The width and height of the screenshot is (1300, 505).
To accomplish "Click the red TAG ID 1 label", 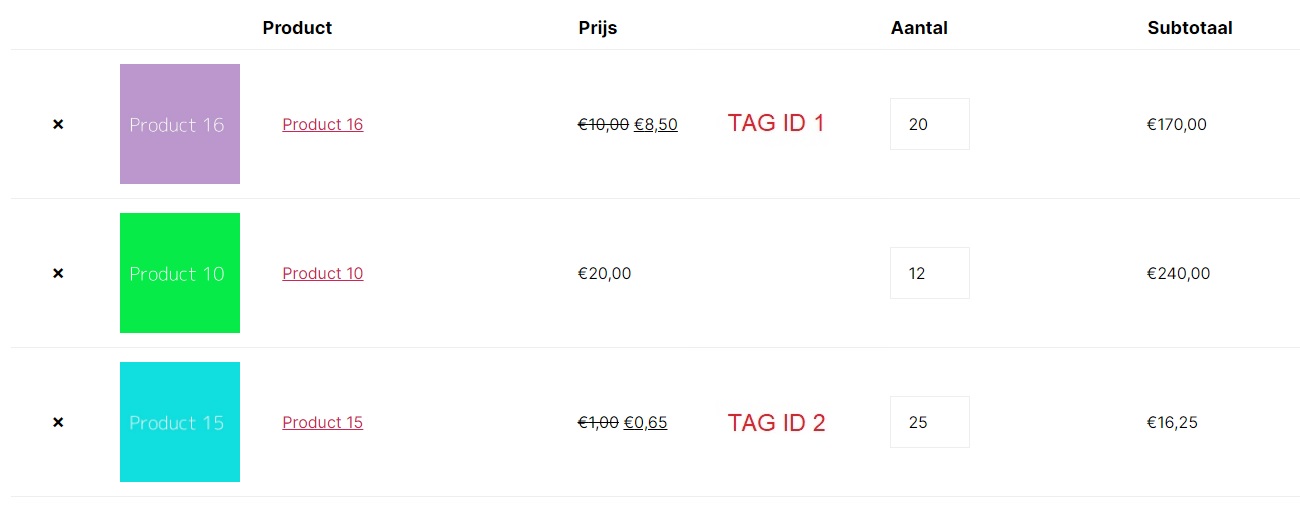I will tap(776, 123).
